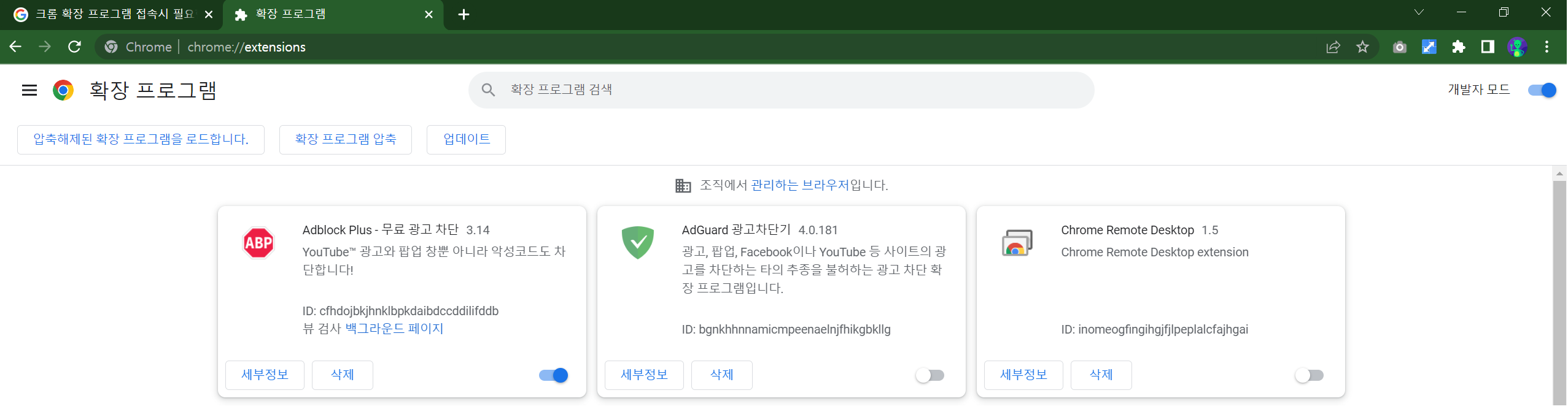The image size is (1568, 409).
Task: Click 확장 프로그램 압축 button
Action: click(x=346, y=140)
